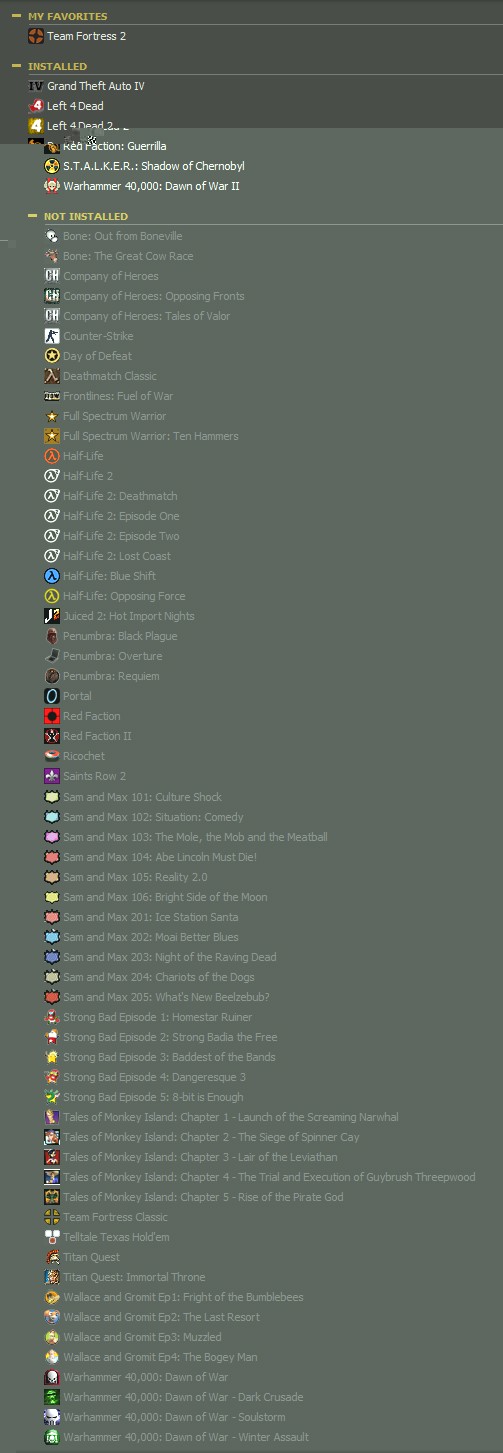Select Penumbra: Black Plague entry
Image resolution: width=503 pixels, height=1453 pixels.
coord(120,636)
